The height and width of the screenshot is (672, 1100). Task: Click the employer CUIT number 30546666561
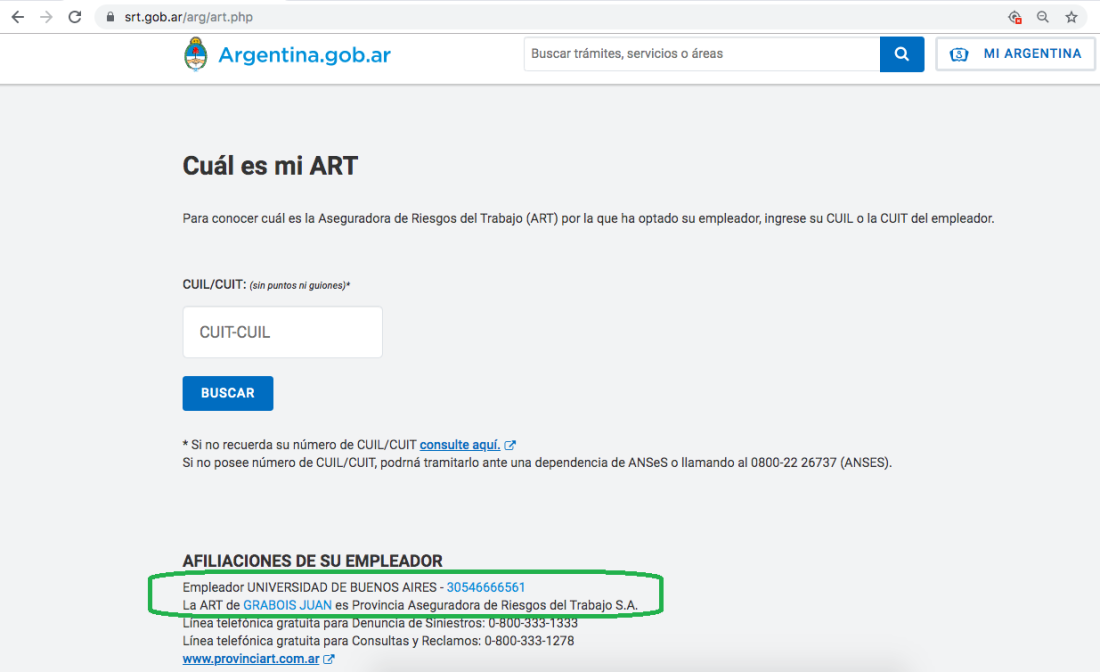click(486, 587)
